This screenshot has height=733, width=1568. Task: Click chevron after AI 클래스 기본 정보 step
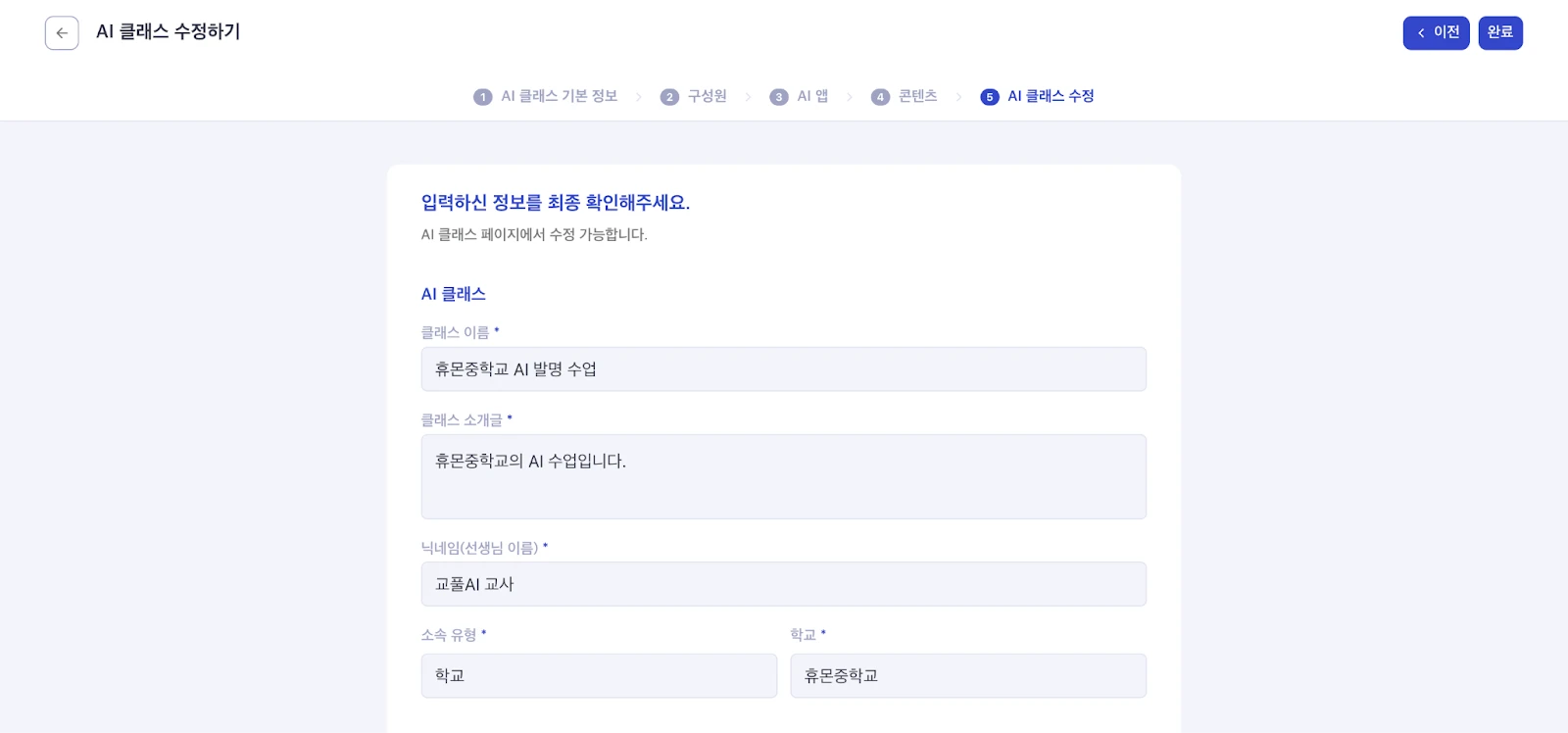(x=639, y=97)
